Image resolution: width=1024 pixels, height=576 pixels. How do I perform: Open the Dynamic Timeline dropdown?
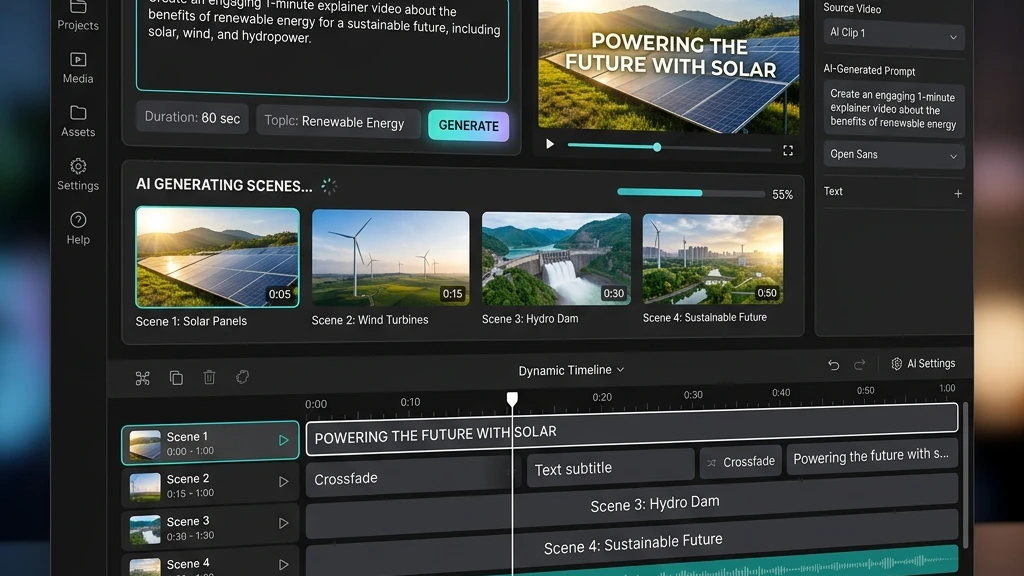[x=571, y=370]
